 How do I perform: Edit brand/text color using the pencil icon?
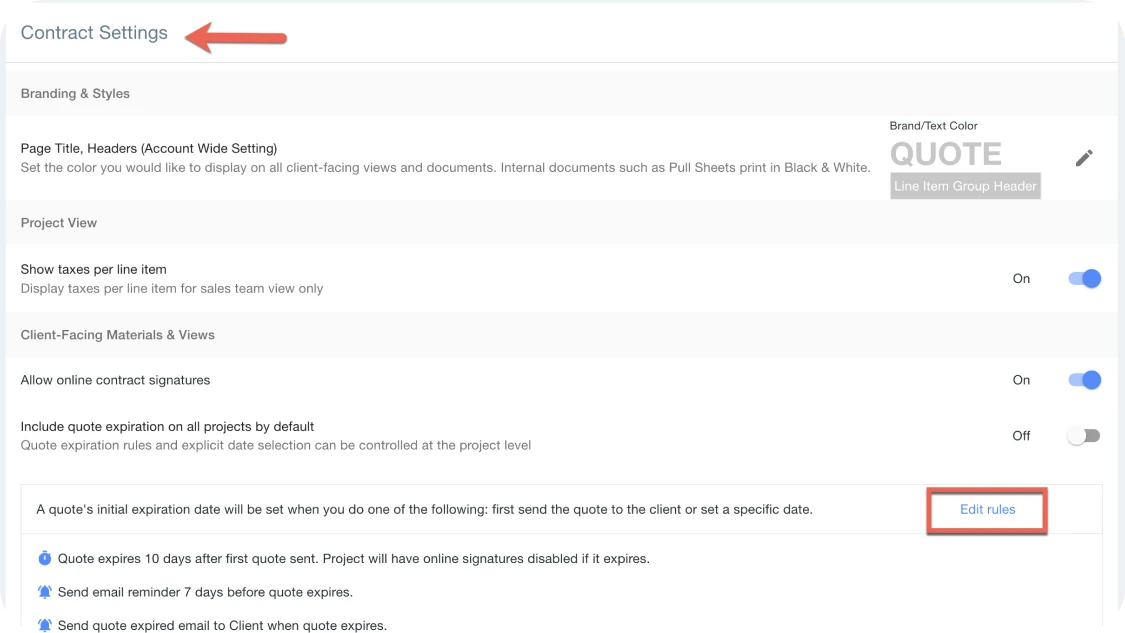tap(1084, 157)
